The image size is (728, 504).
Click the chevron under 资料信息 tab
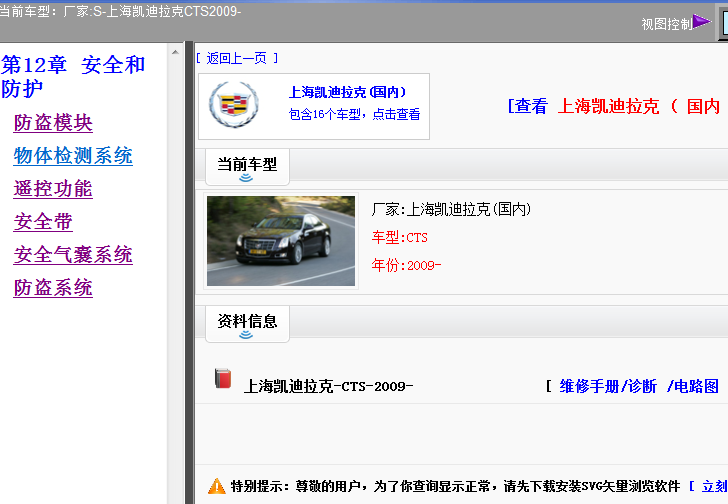(246, 335)
